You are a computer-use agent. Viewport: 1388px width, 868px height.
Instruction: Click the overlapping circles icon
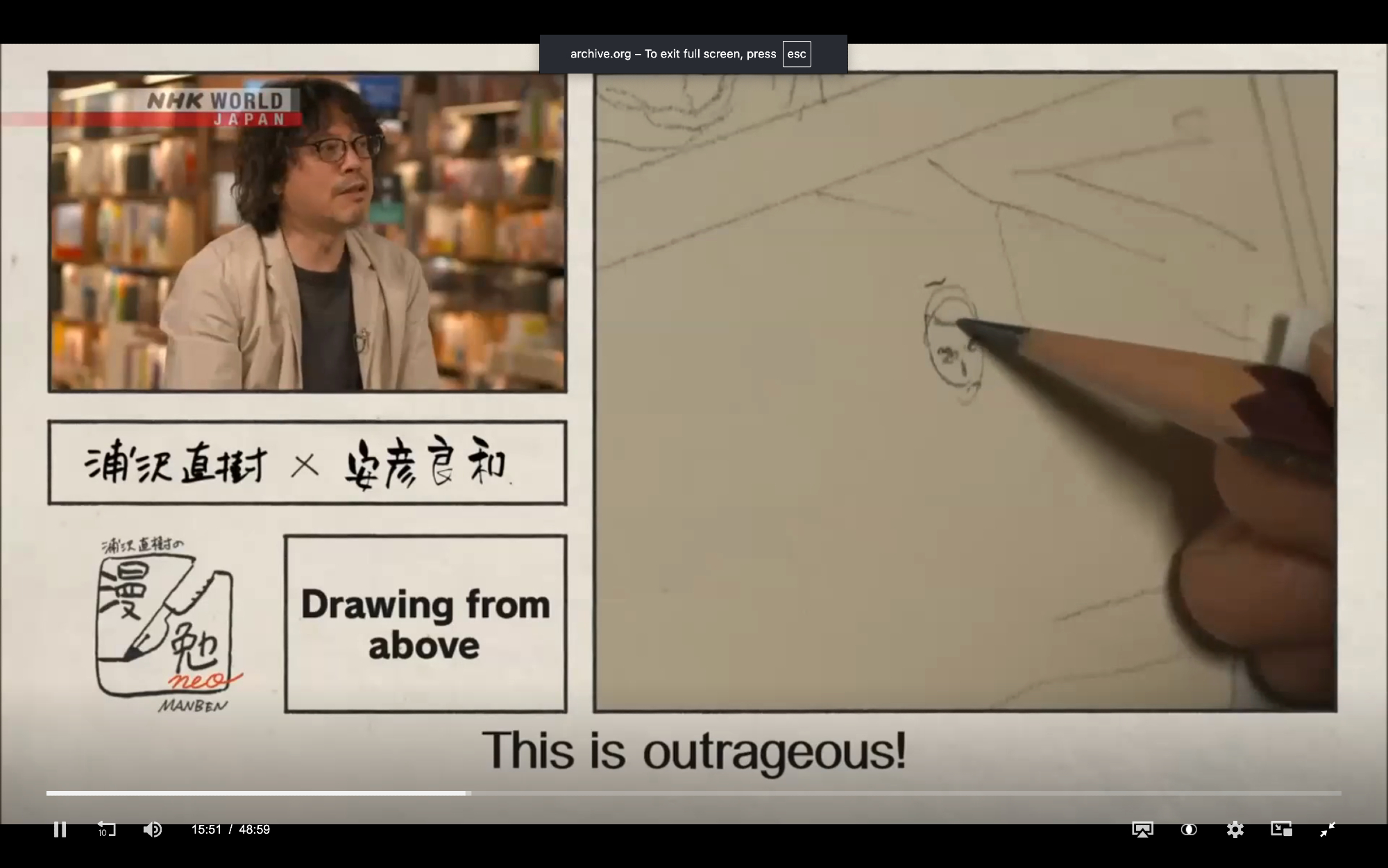[x=1189, y=829]
